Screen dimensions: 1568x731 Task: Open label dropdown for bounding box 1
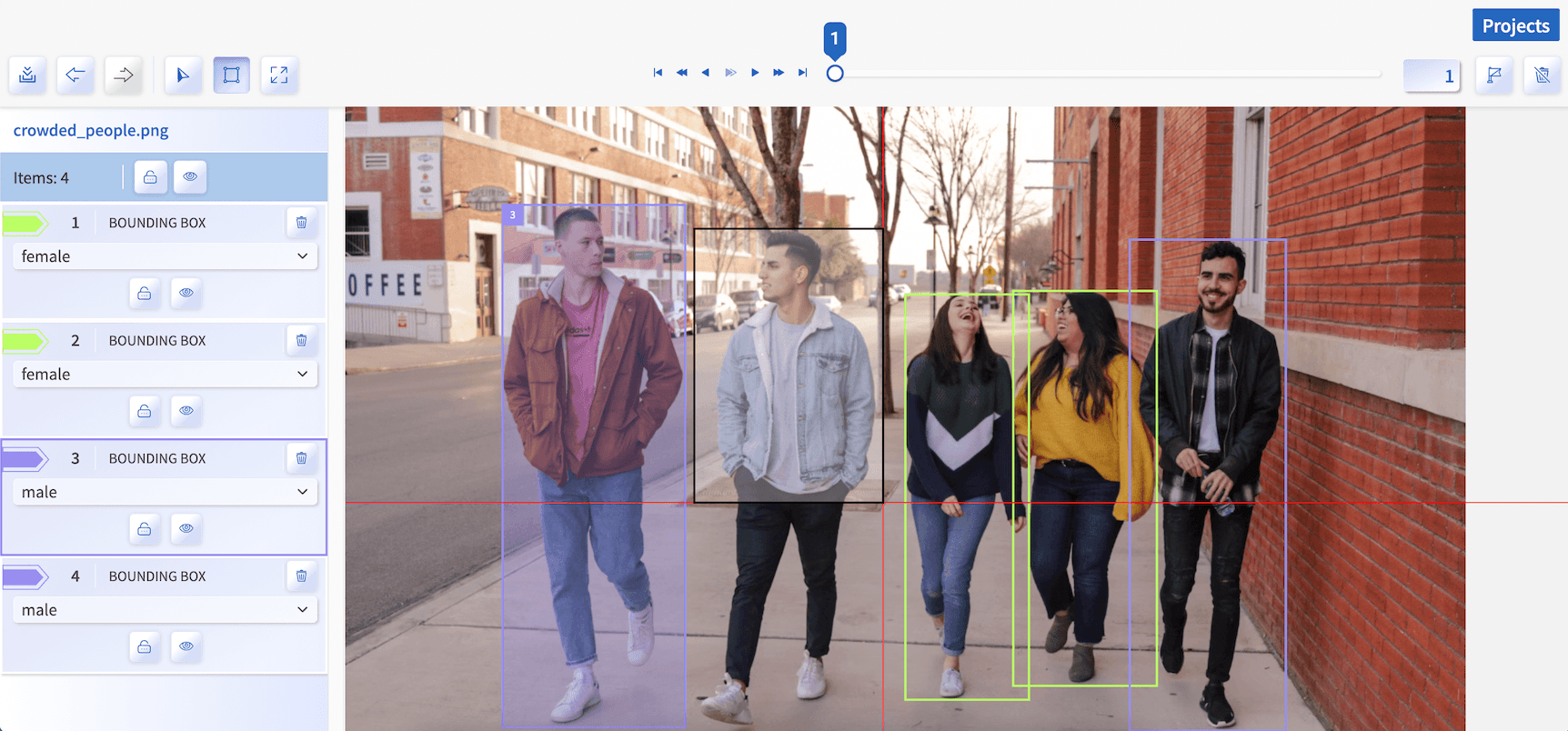165,256
